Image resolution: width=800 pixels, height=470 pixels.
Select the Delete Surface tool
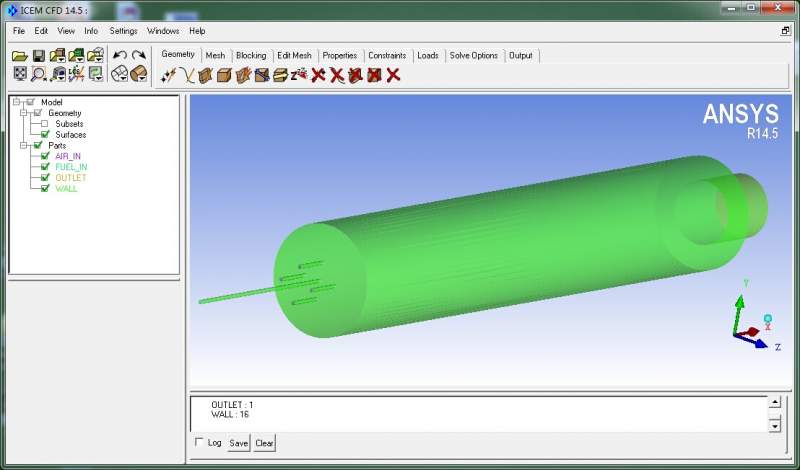click(x=356, y=76)
